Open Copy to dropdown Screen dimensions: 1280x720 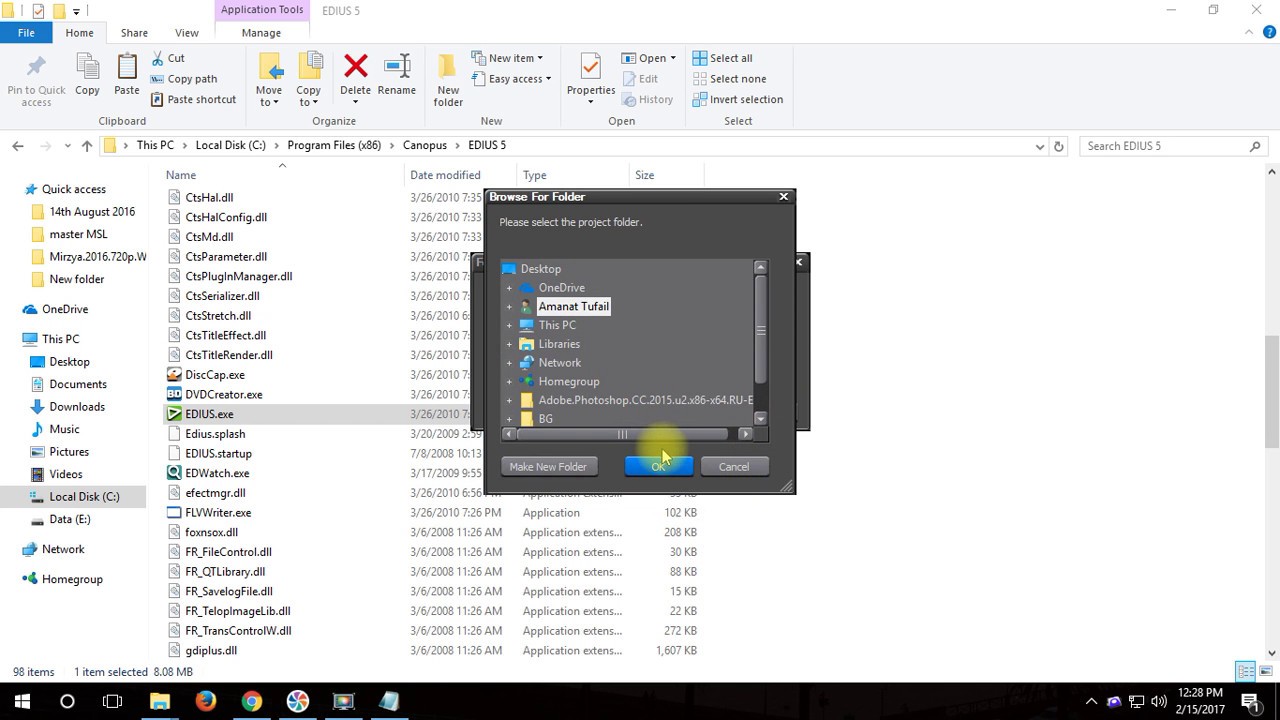pos(309,81)
